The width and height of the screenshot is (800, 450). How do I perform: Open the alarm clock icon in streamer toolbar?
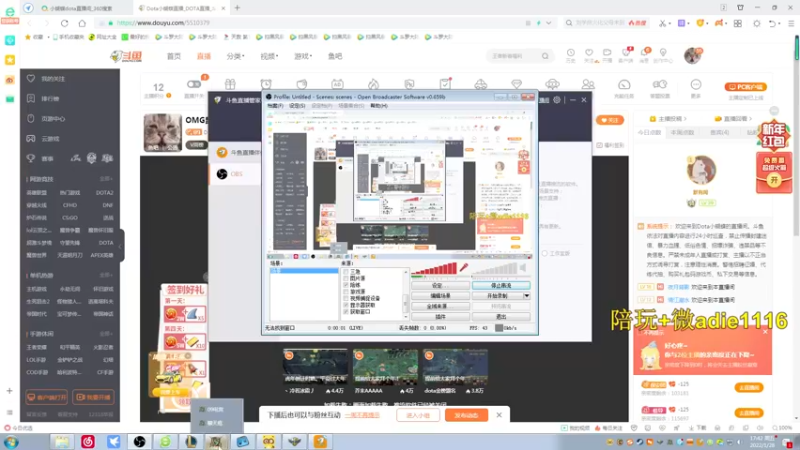[266, 84]
